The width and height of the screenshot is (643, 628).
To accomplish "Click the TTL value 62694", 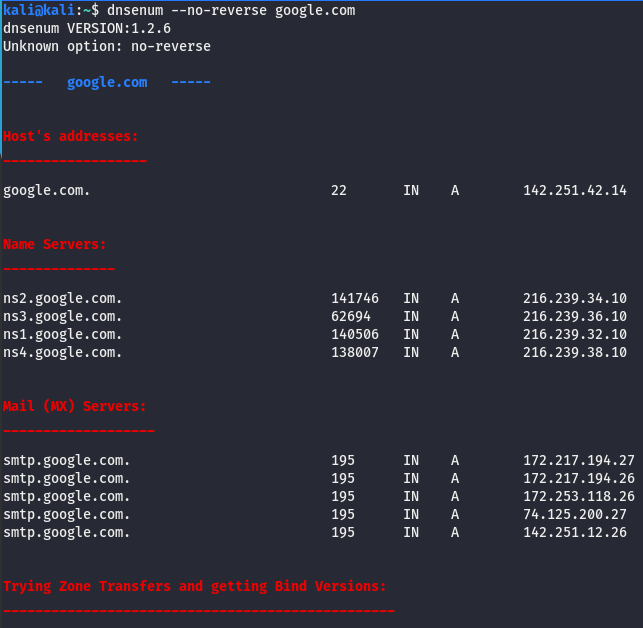I will pyautogui.click(x=351, y=316).
